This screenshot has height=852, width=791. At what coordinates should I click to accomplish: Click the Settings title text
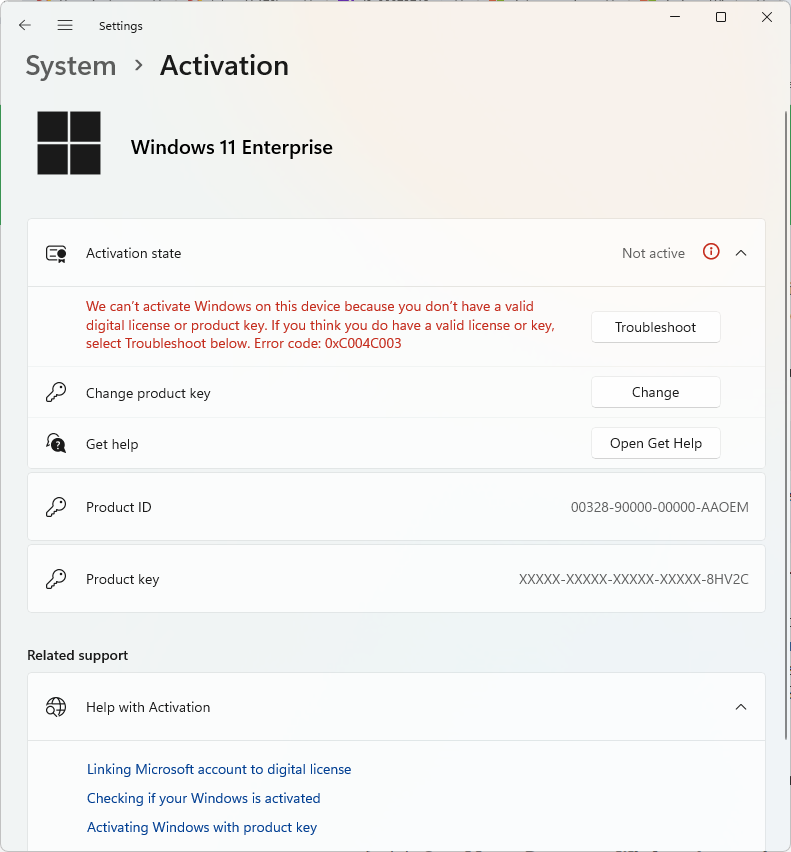(121, 26)
